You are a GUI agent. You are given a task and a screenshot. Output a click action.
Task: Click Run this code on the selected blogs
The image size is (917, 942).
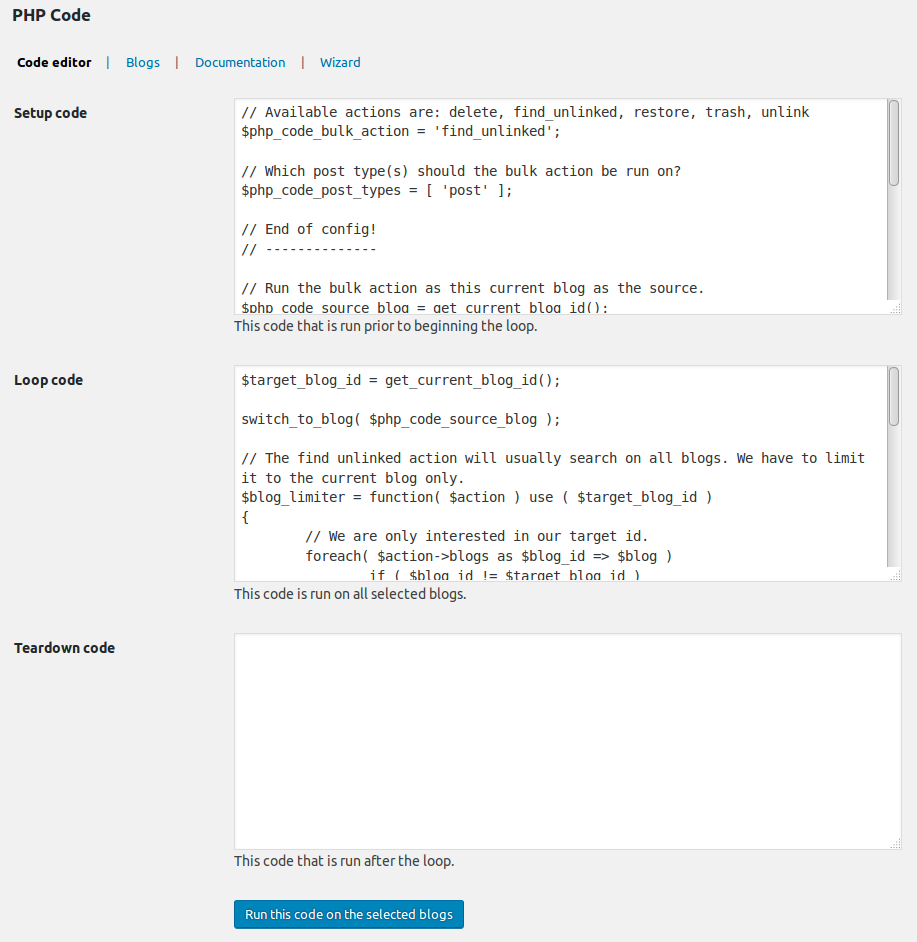click(x=349, y=914)
